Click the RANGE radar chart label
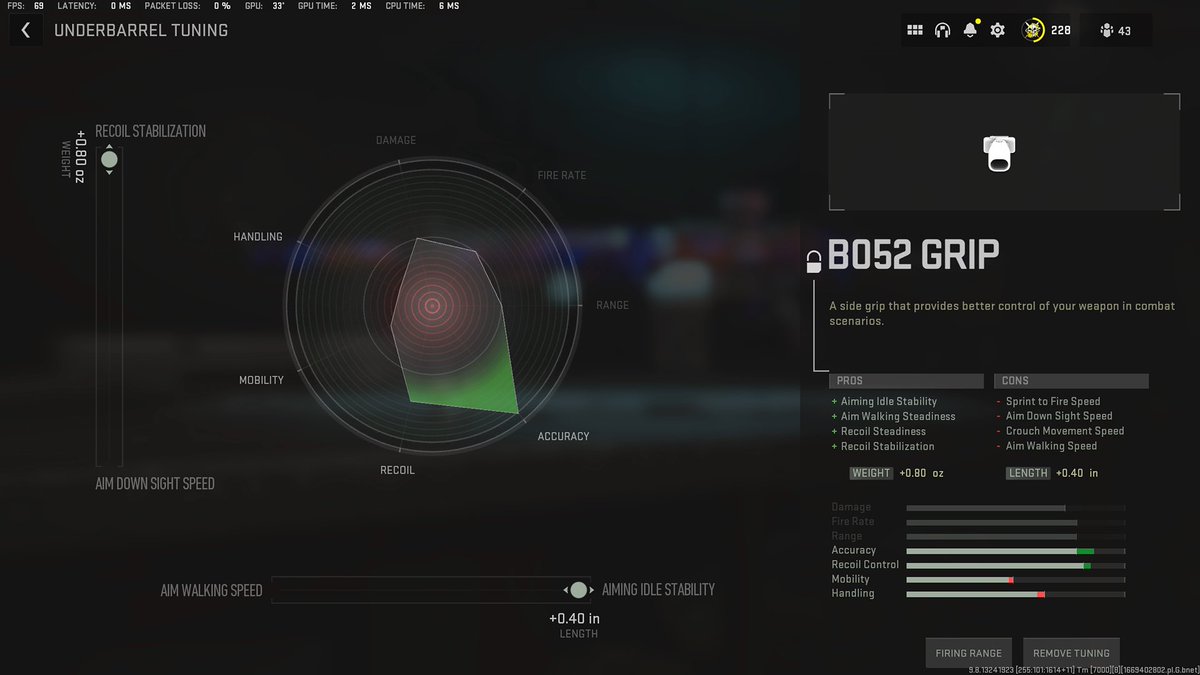This screenshot has height=675, width=1200. (x=612, y=305)
